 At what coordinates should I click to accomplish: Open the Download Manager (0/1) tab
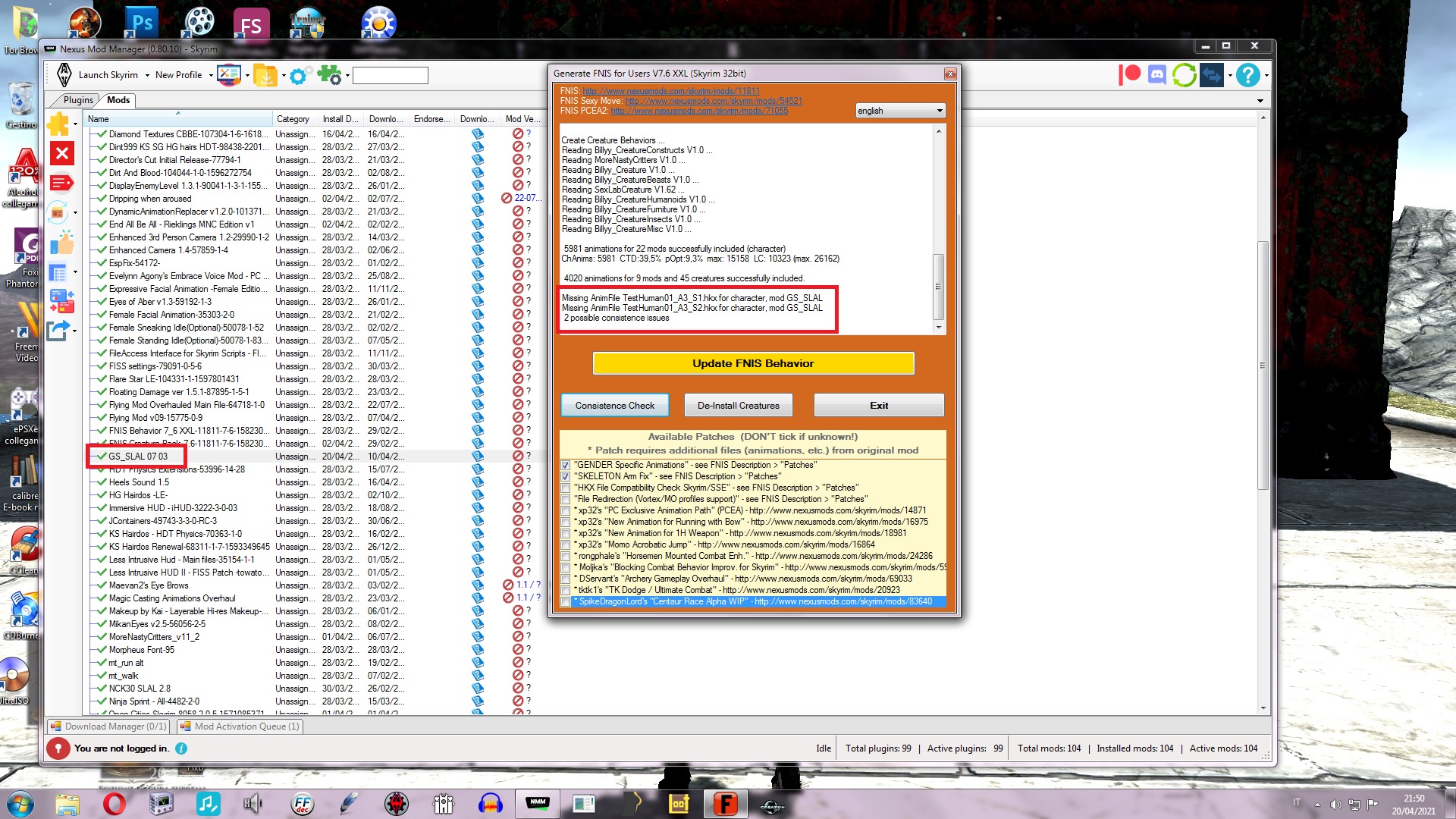tap(108, 726)
